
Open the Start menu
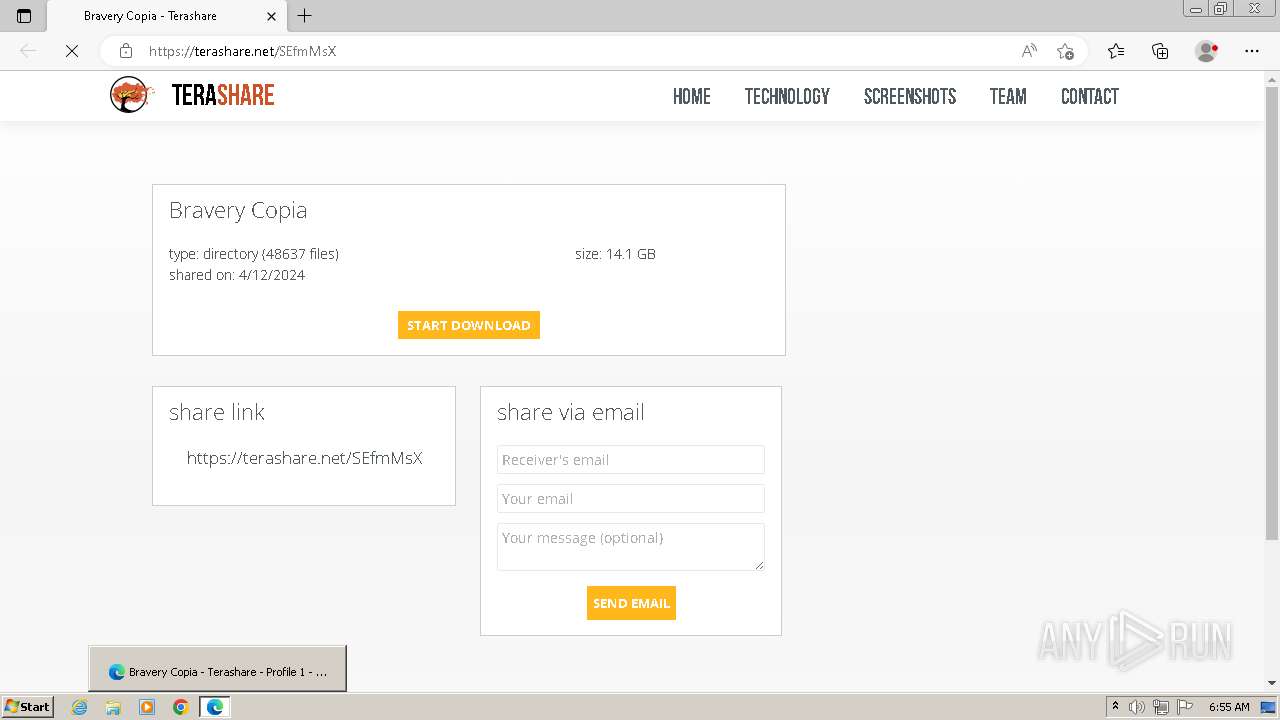[28, 707]
